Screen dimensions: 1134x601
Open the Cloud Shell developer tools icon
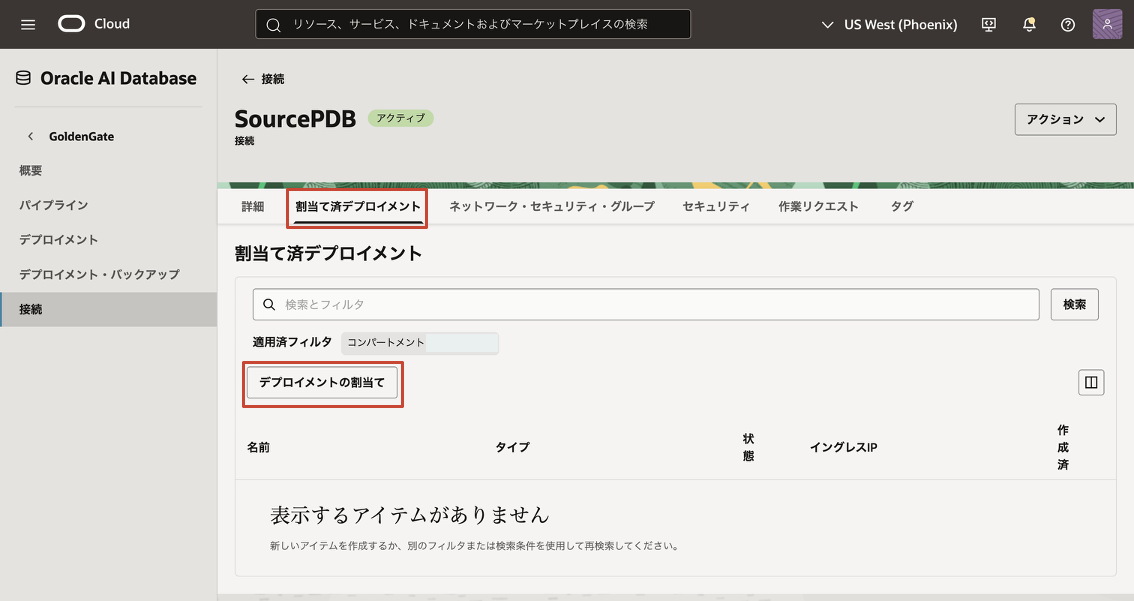click(x=989, y=24)
